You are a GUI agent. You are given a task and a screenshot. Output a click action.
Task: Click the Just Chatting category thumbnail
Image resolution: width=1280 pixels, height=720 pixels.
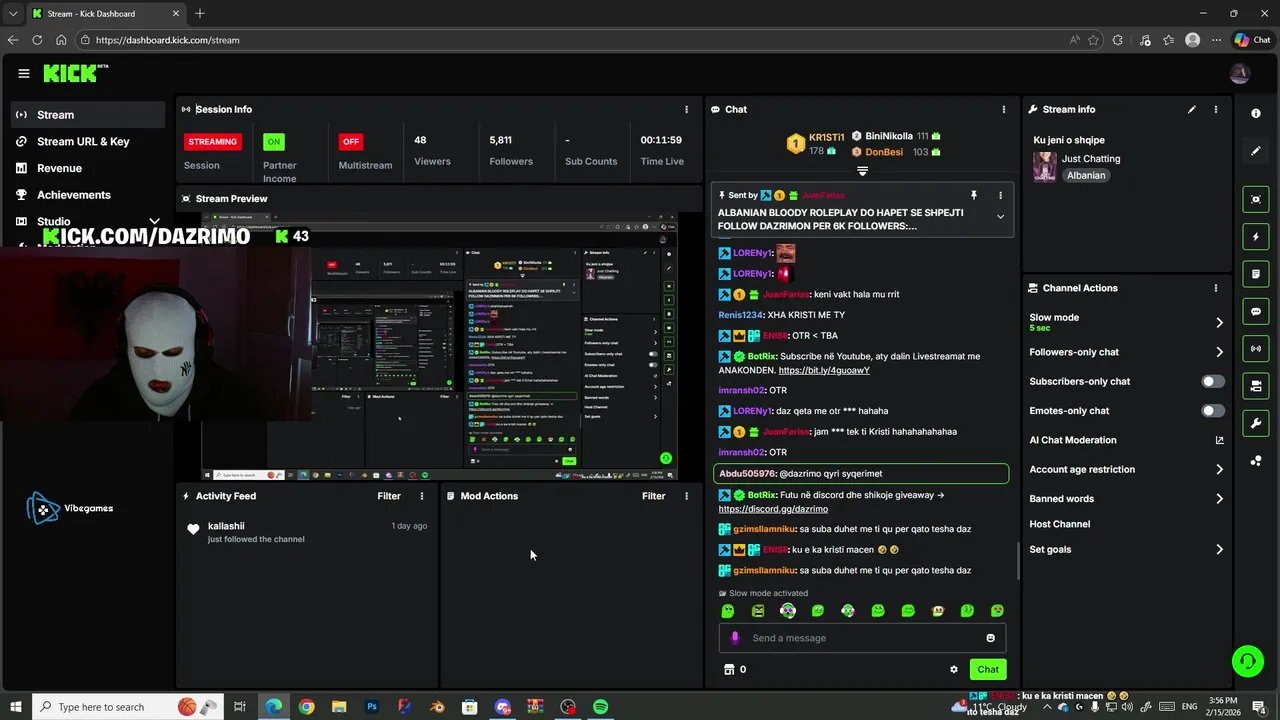[1045, 166]
